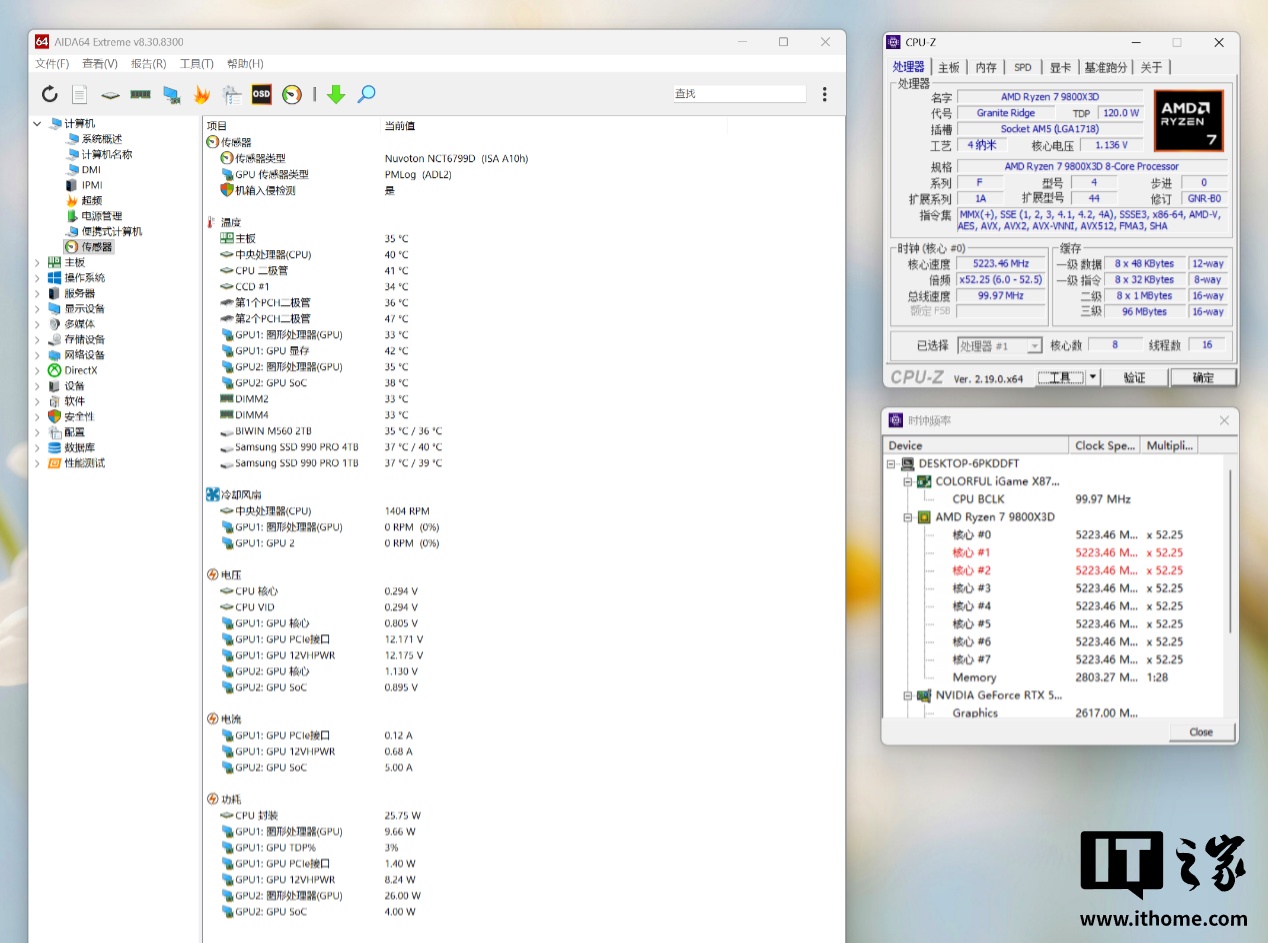Click the 性能测试 tree item

coord(85,463)
